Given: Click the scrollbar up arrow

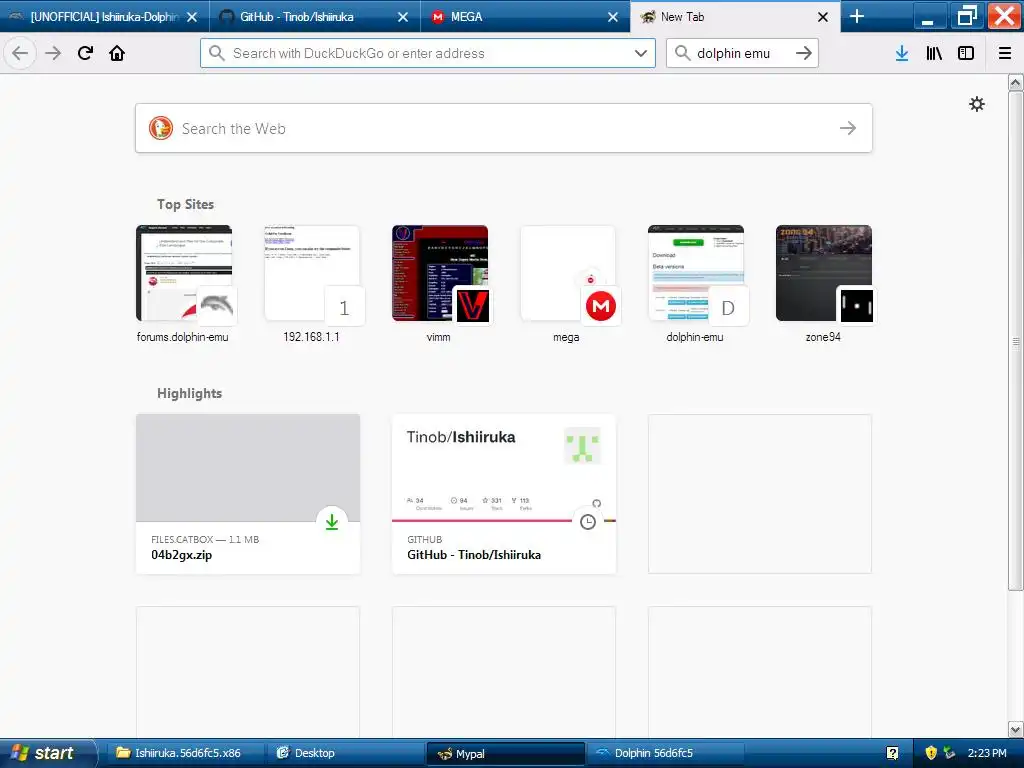Looking at the screenshot, I should (x=1015, y=83).
